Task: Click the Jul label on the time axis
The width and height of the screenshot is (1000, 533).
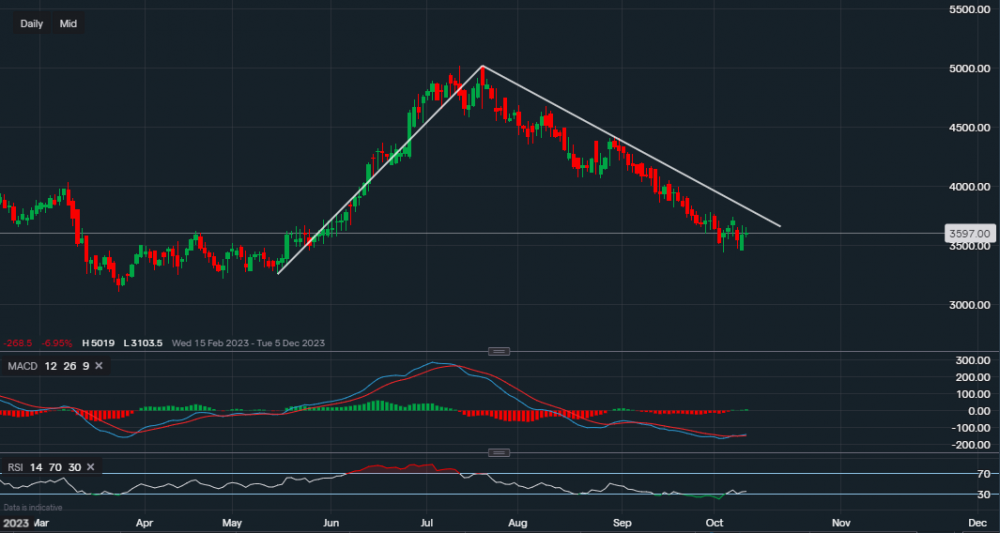Action: coord(427,522)
